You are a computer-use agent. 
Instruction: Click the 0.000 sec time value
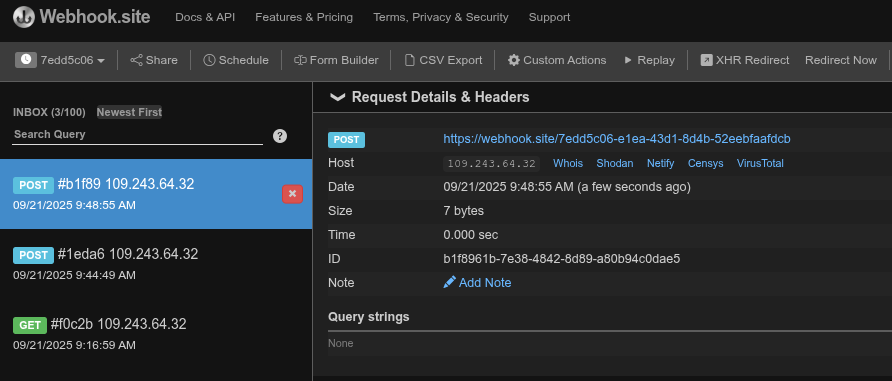tap(470, 235)
